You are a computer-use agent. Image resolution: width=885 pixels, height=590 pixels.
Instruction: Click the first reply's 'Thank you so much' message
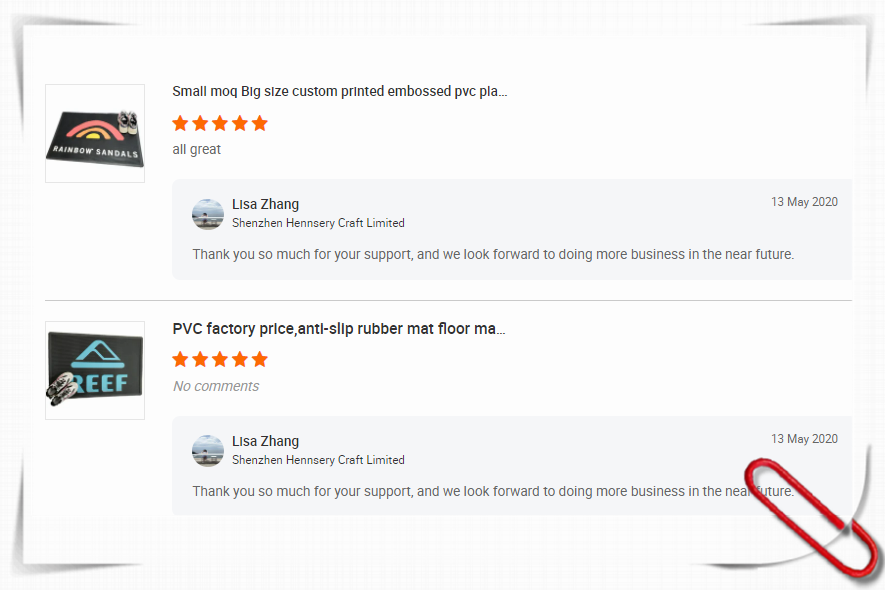(x=493, y=255)
